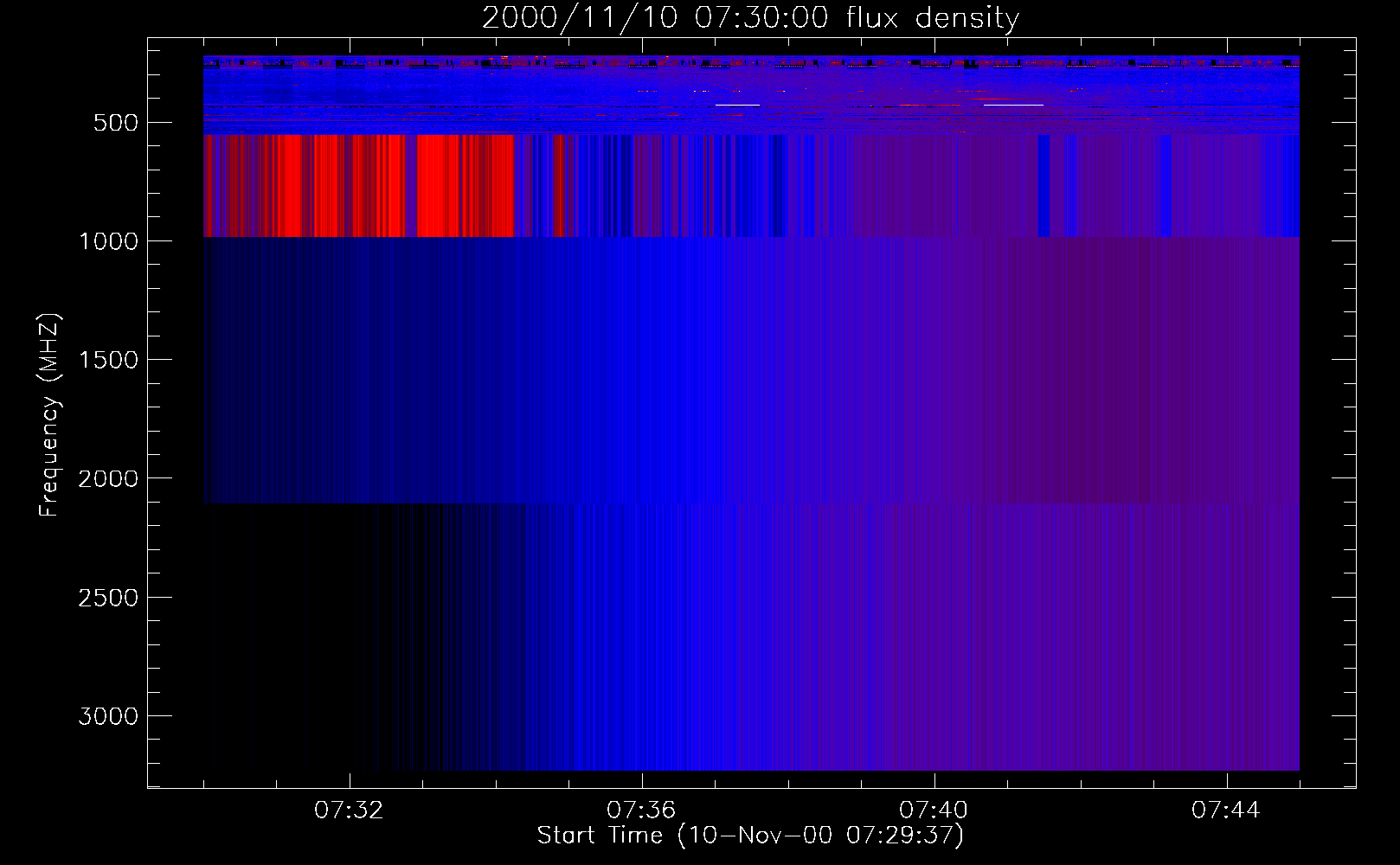Click the 'Start Time (10-Nov-00 07:29:37)' label
The width and height of the screenshot is (1400, 865).
click(x=750, y=835)
